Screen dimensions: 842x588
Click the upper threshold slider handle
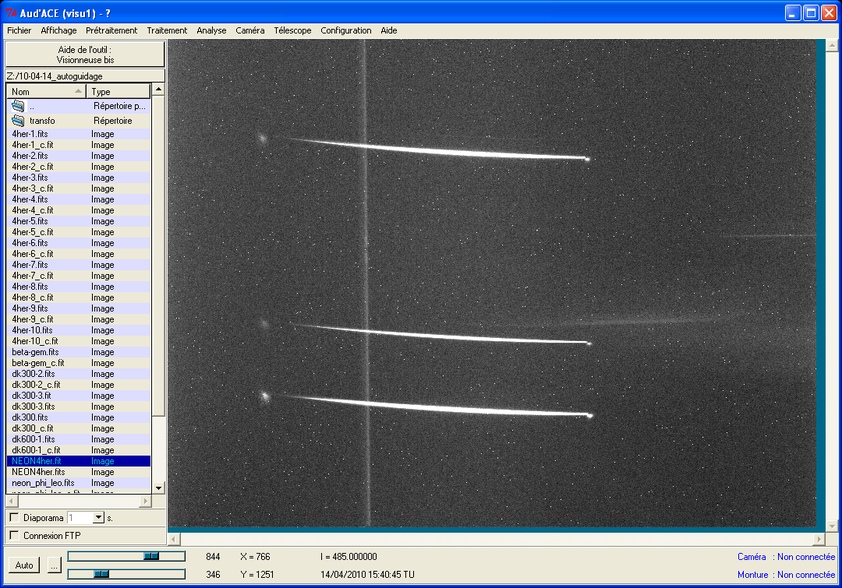[151, 556]
